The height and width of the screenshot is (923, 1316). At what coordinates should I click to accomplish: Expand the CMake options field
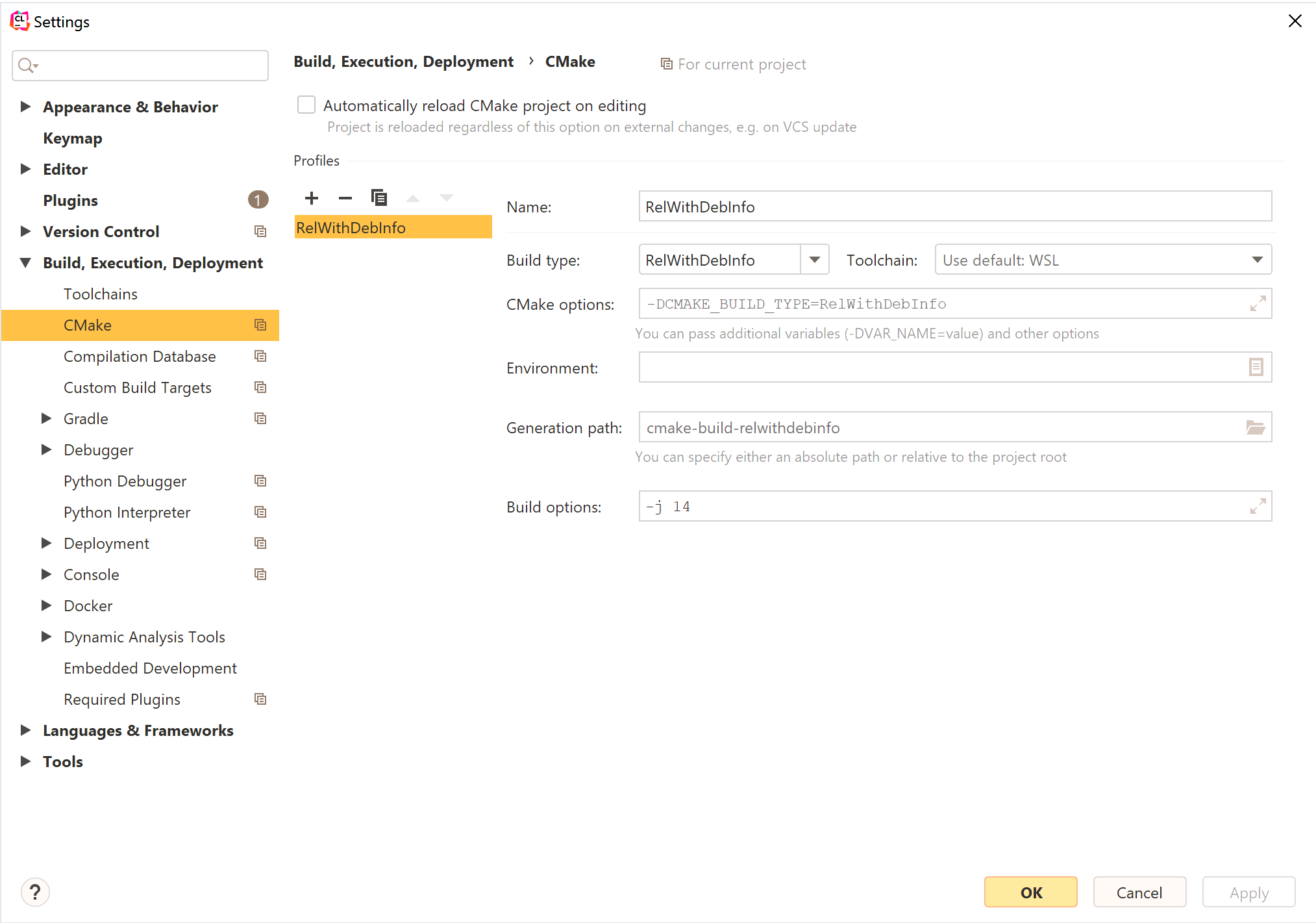(1258, 303)
